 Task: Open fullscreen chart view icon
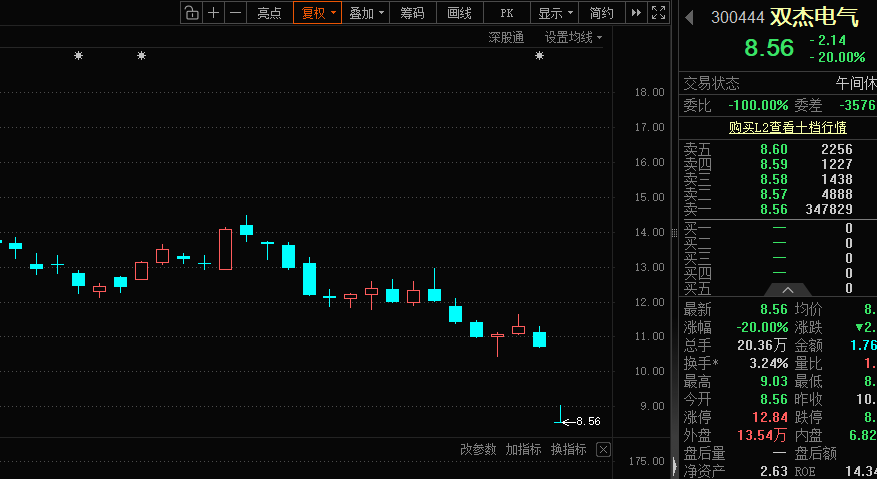point(659,13)
